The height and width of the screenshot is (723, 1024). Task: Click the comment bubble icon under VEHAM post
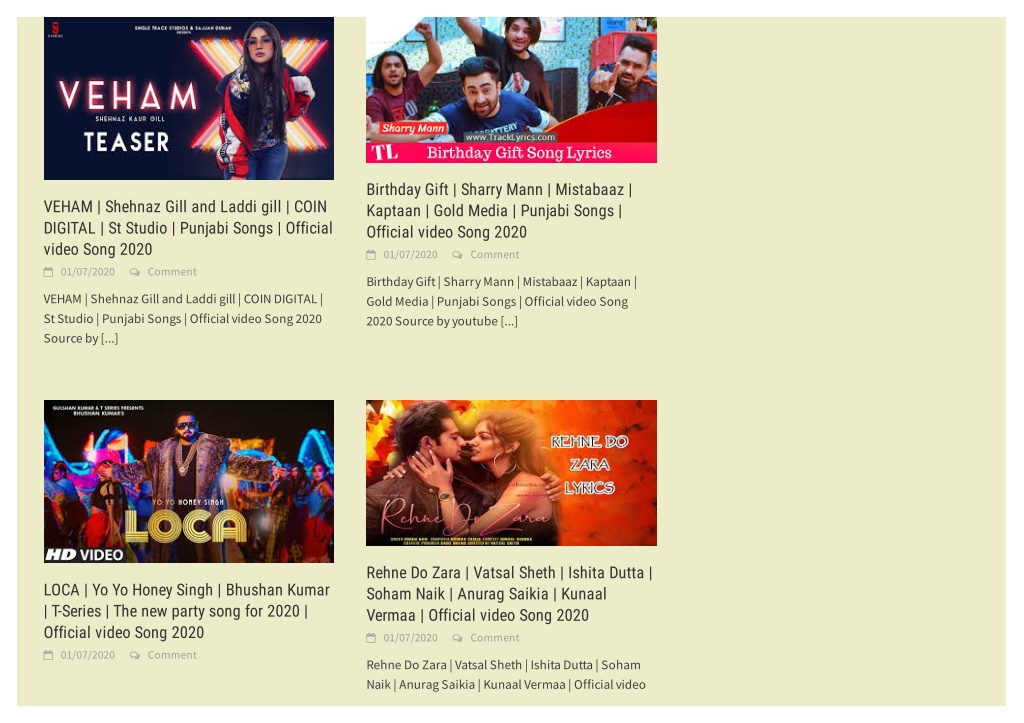(135, 272)
